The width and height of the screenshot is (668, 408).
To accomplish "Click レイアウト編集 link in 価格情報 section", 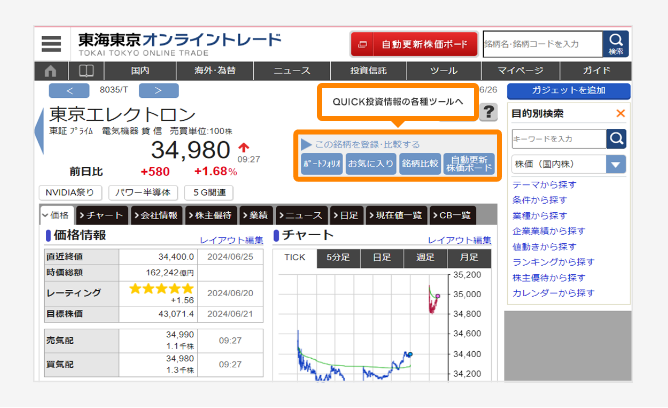I will [x=232, y=241].
